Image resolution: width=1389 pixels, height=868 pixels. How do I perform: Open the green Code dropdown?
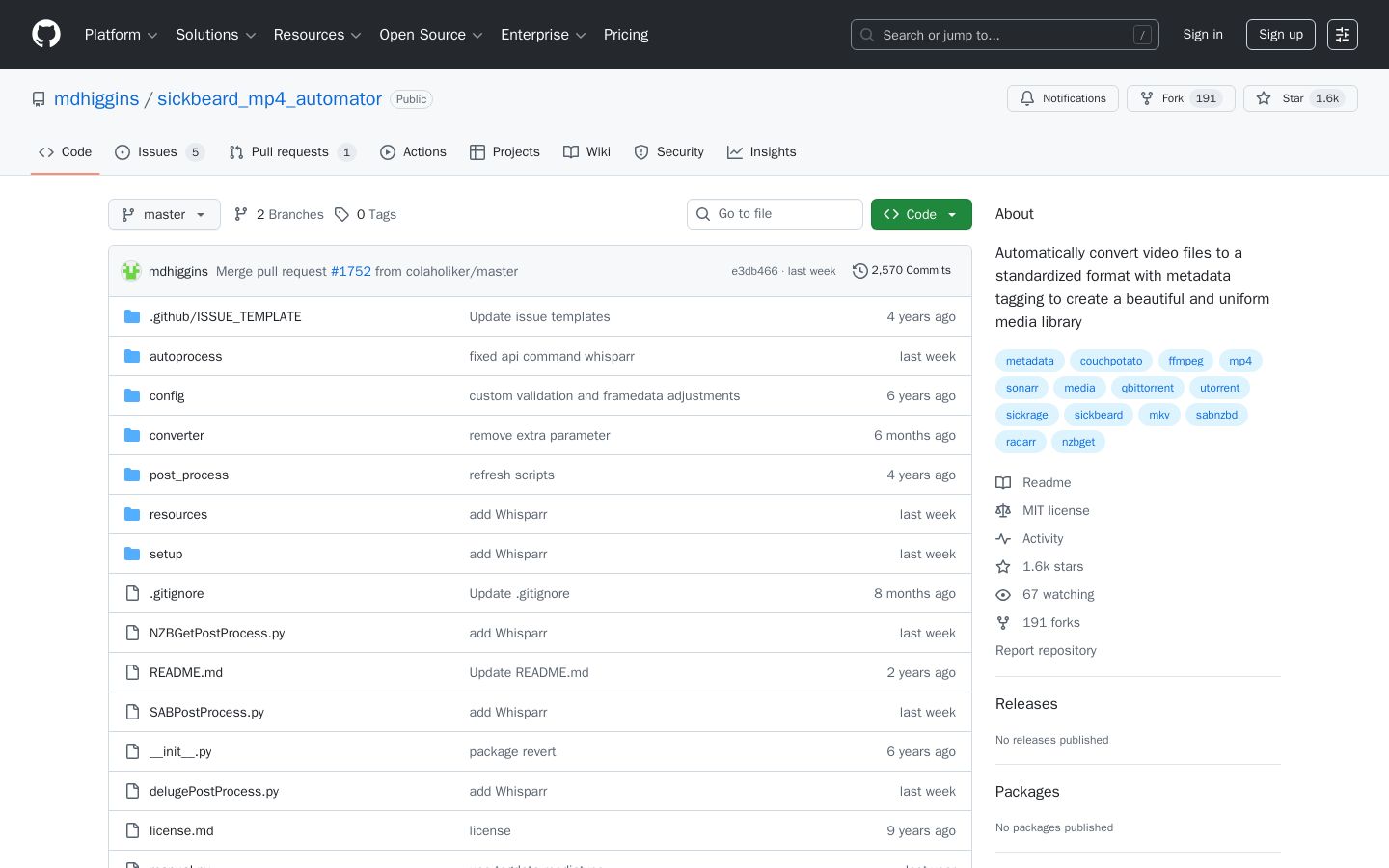pos(921,214)
